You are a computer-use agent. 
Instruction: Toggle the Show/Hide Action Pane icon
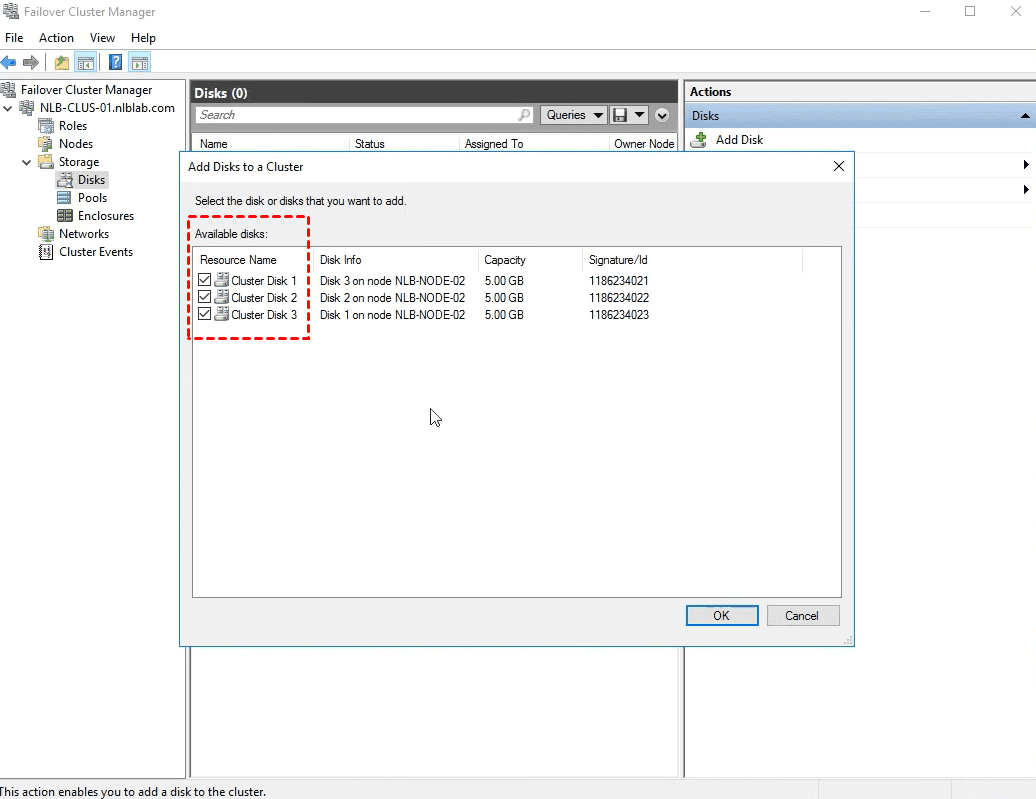pos(139,63)
